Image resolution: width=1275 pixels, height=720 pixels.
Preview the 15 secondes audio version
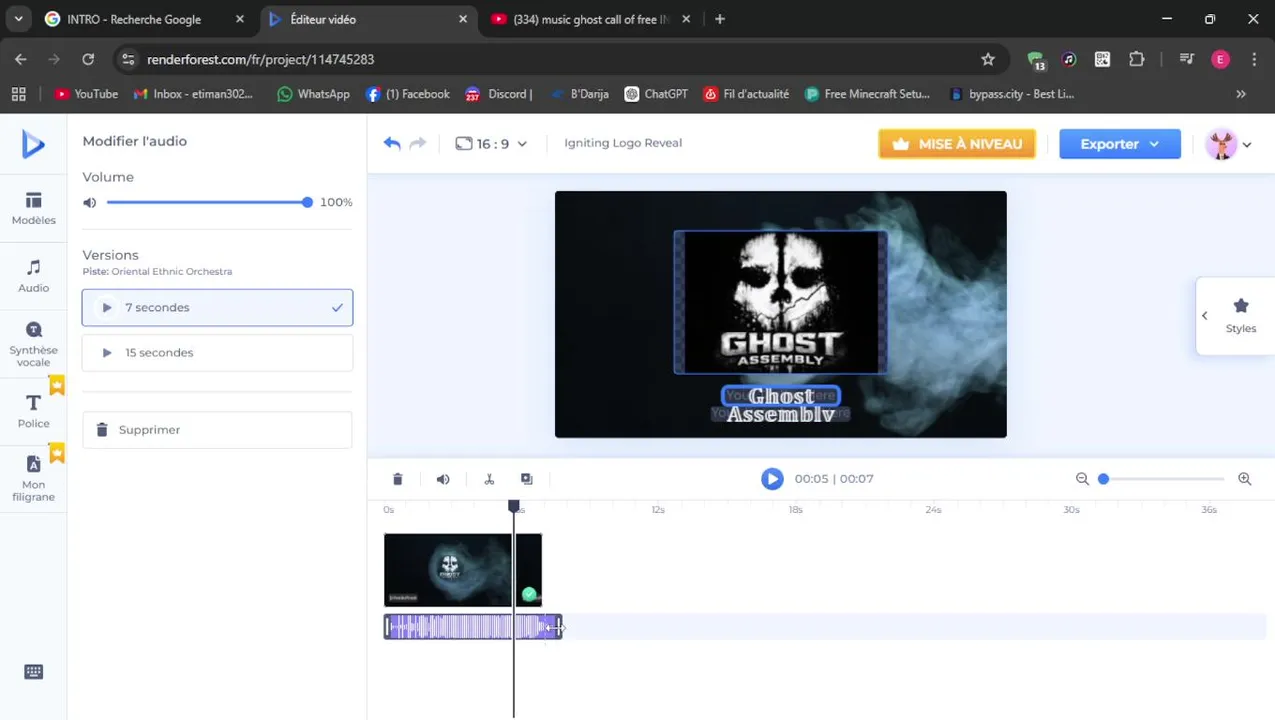(x=107, y=352)
